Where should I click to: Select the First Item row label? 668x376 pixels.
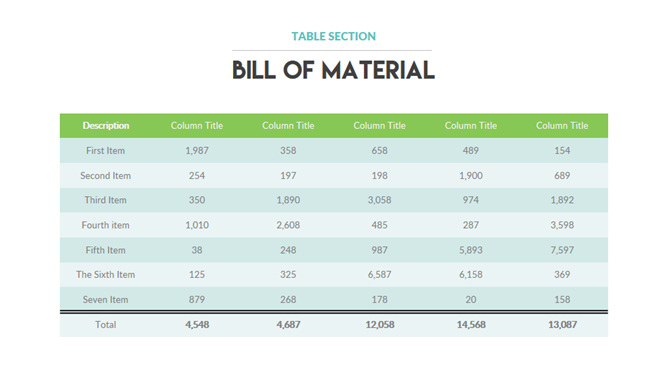(106, 151)
